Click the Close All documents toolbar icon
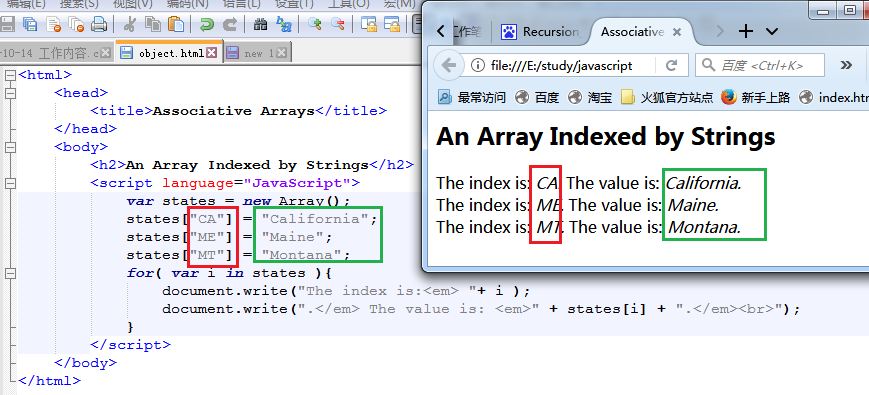 [x=76, y=24]
